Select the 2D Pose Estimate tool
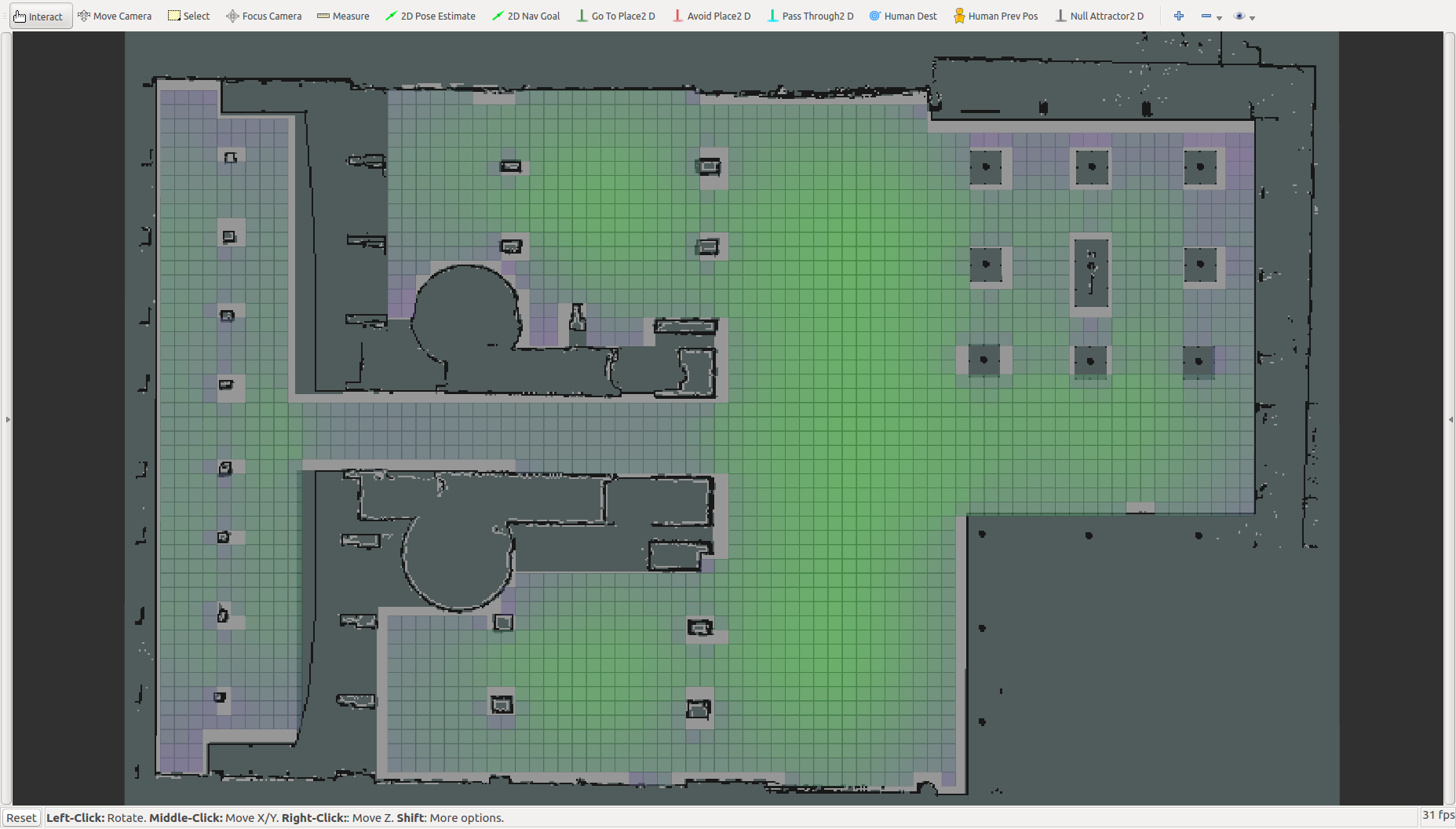Viewport: 1456px width, 829px height. click(430, 16)
